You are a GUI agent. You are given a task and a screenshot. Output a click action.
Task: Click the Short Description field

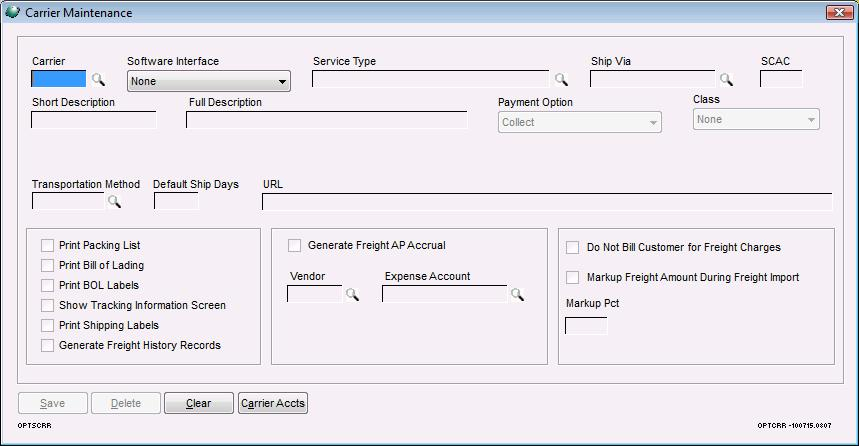coord(94,120)
